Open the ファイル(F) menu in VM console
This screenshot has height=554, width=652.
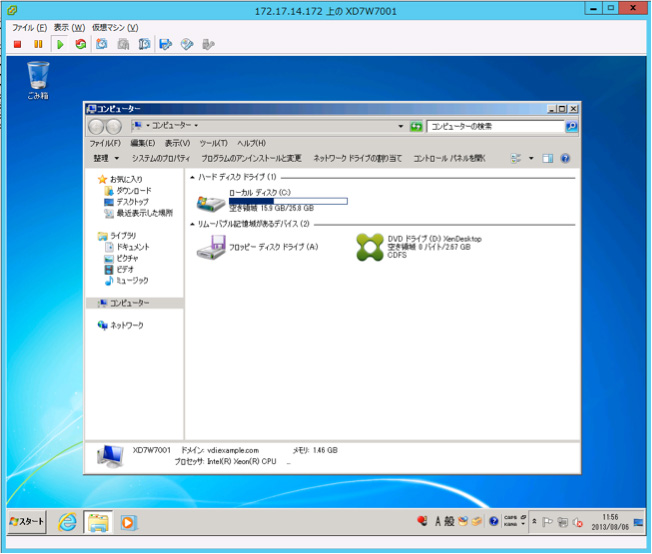[x=29, y=28]
